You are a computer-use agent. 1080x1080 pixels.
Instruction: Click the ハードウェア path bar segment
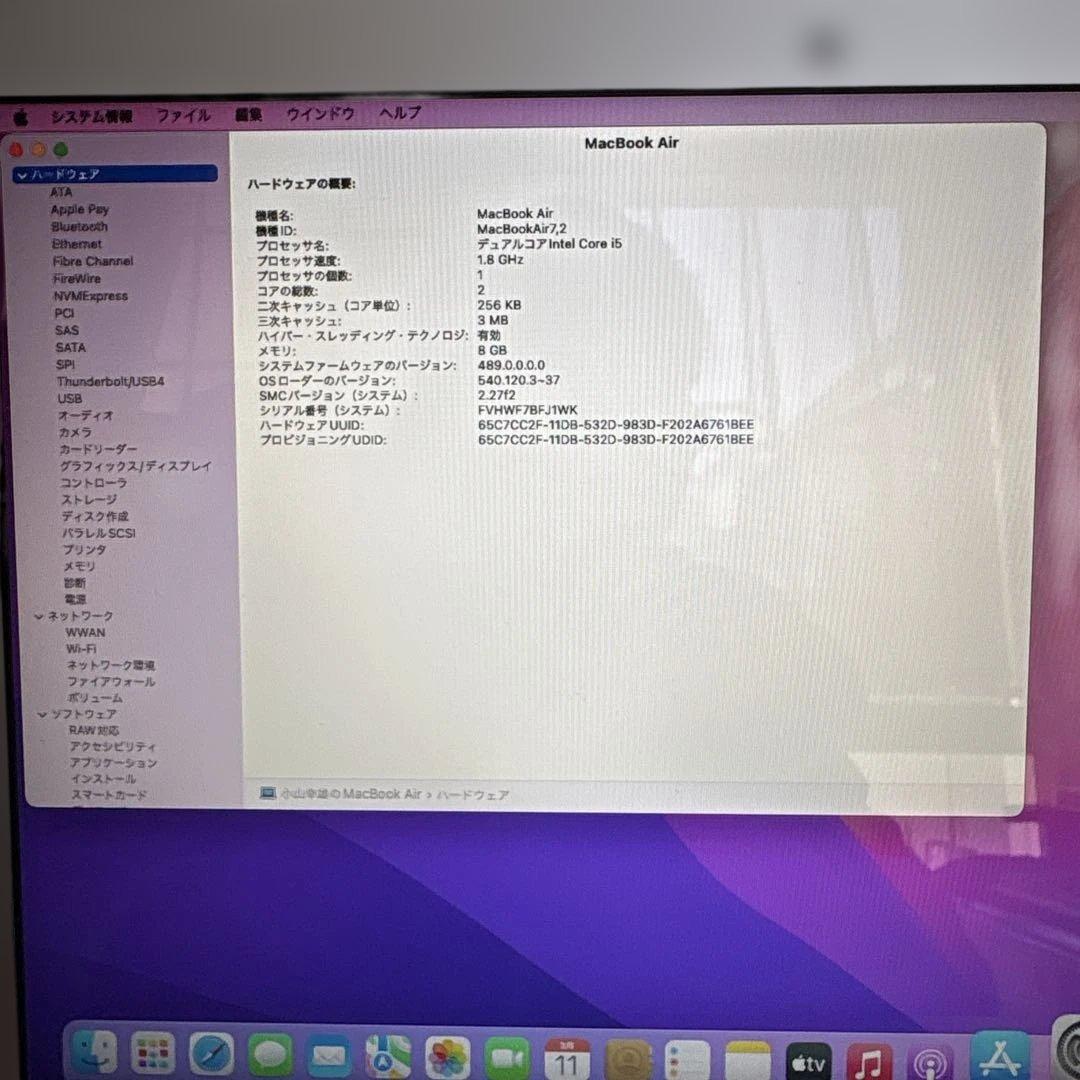473,795
